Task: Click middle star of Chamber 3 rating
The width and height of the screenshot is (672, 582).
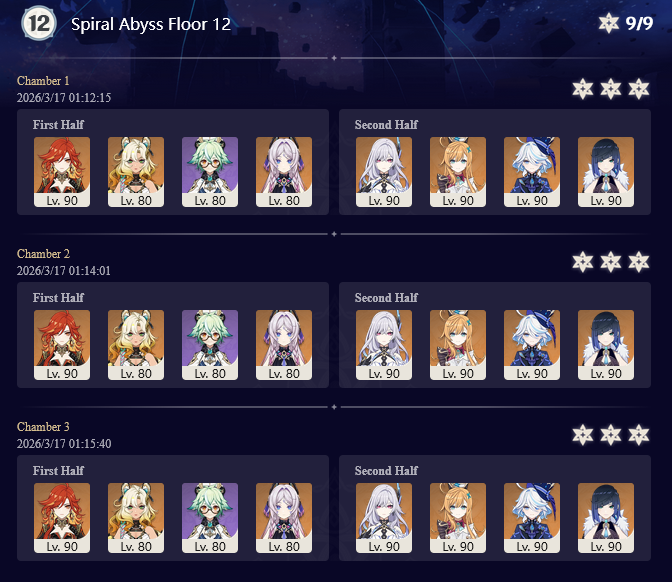Action: [x=611, y=435]
